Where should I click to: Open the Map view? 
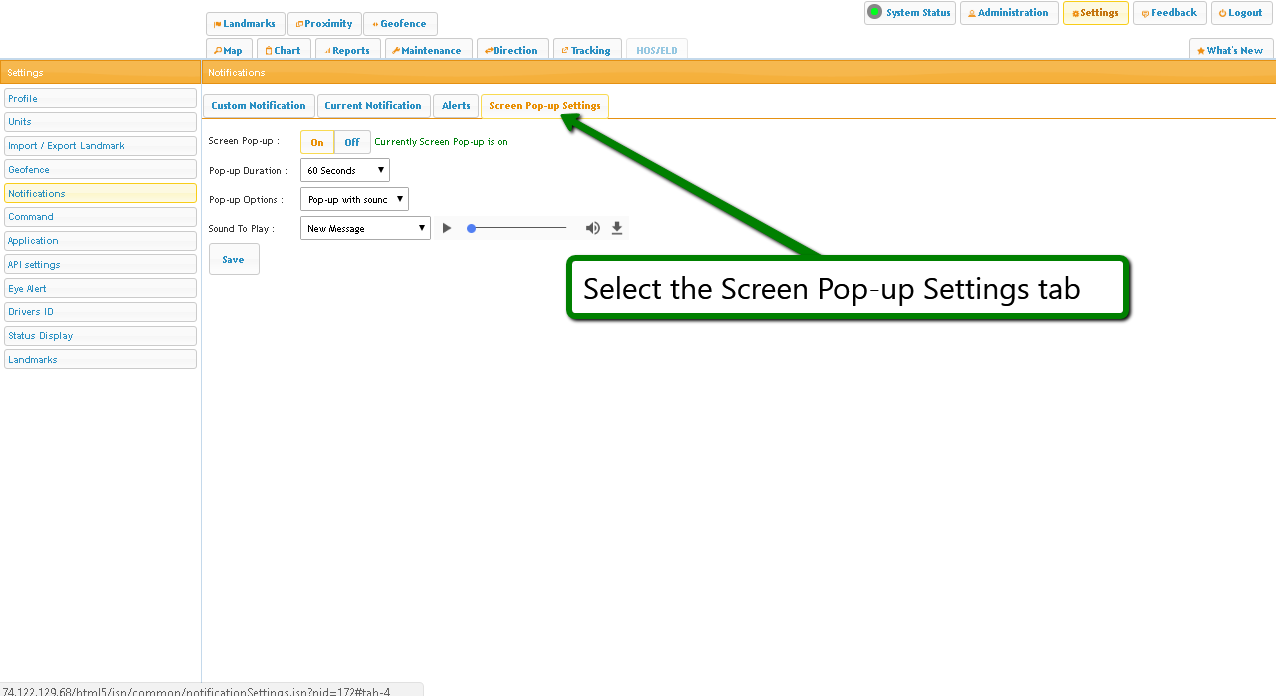[x=228, y=50]
